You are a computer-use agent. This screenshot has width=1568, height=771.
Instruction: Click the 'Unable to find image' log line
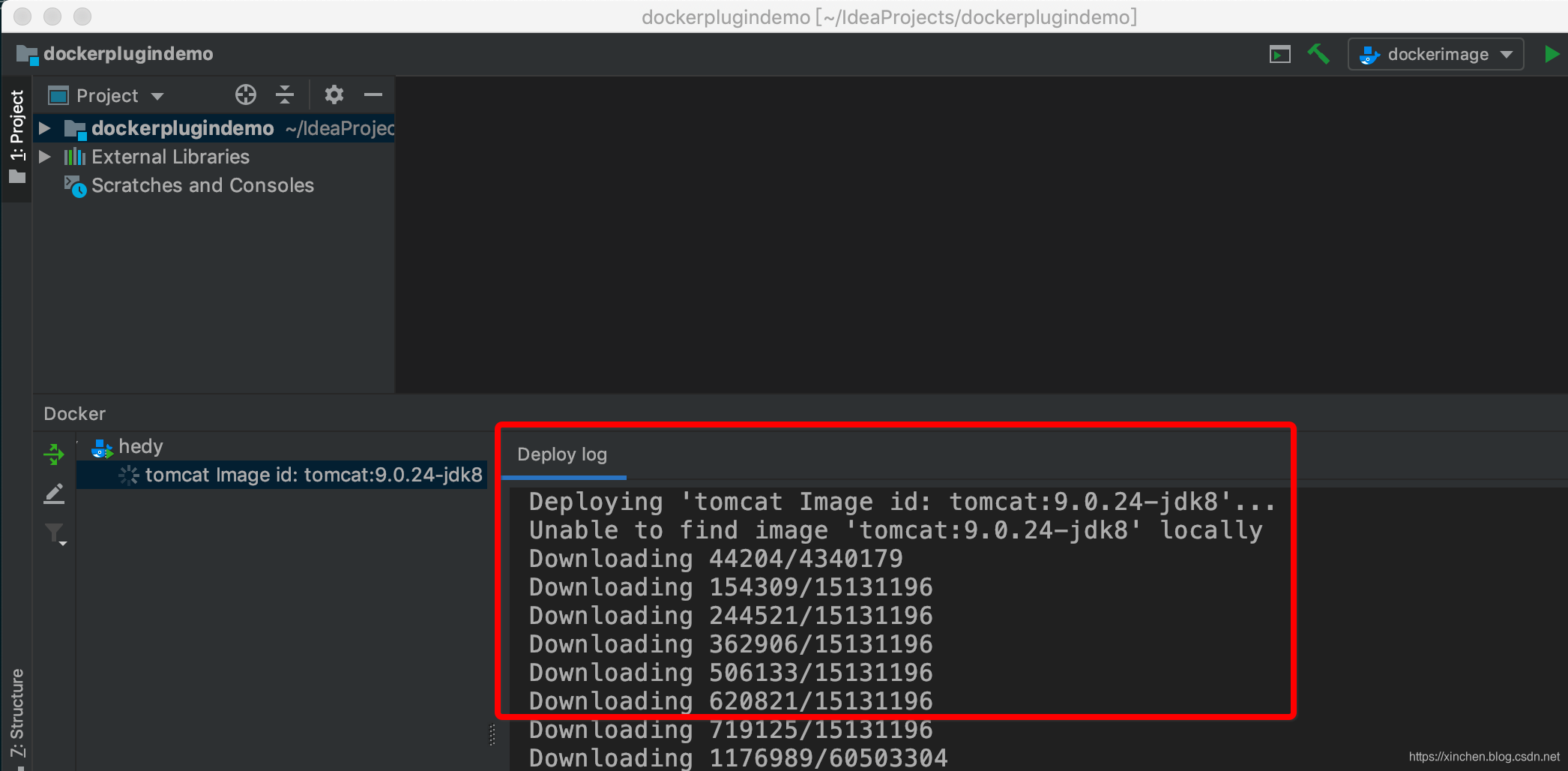(896, 530)
